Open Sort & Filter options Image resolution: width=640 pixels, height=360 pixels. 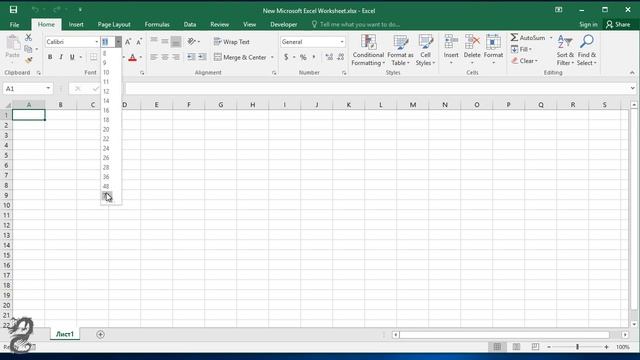(565, 51)
